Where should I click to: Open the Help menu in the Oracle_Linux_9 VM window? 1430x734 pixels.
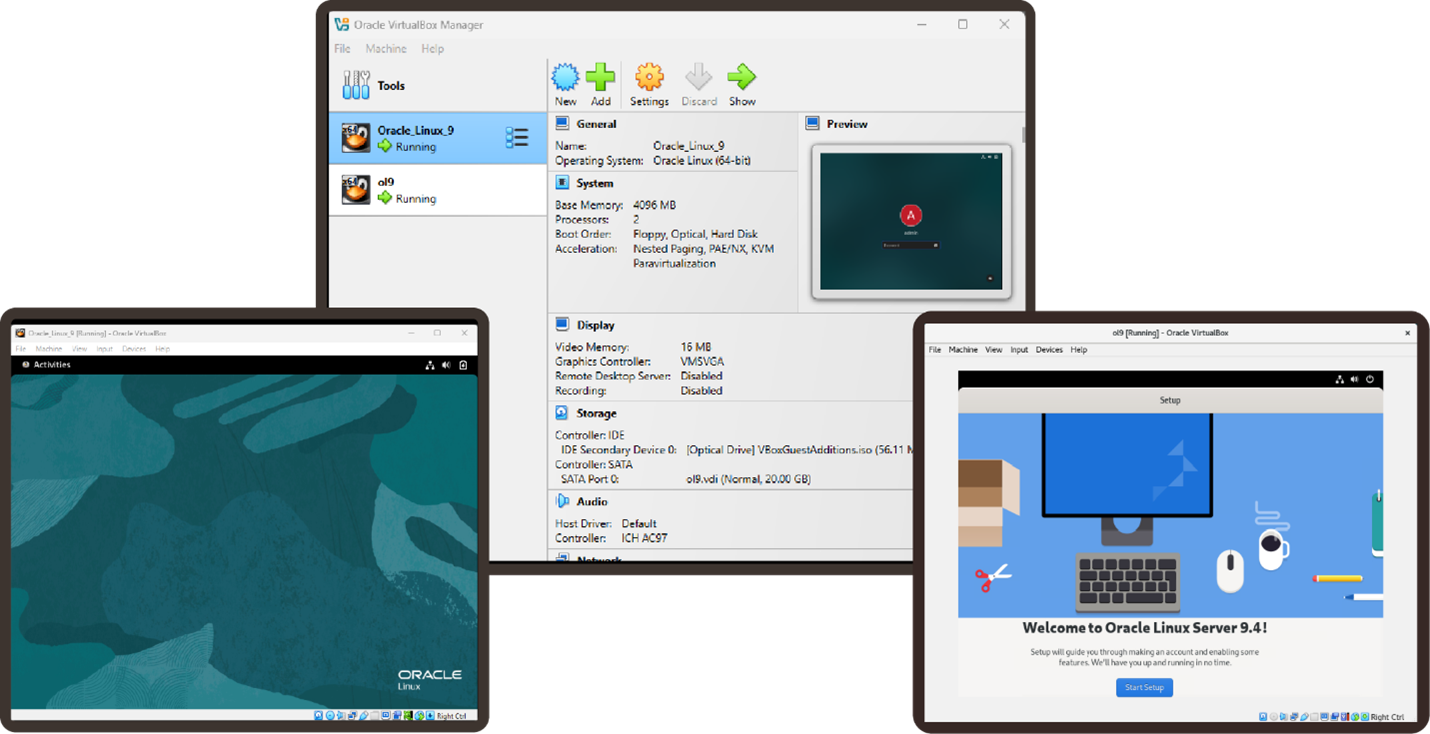point(163,349)
